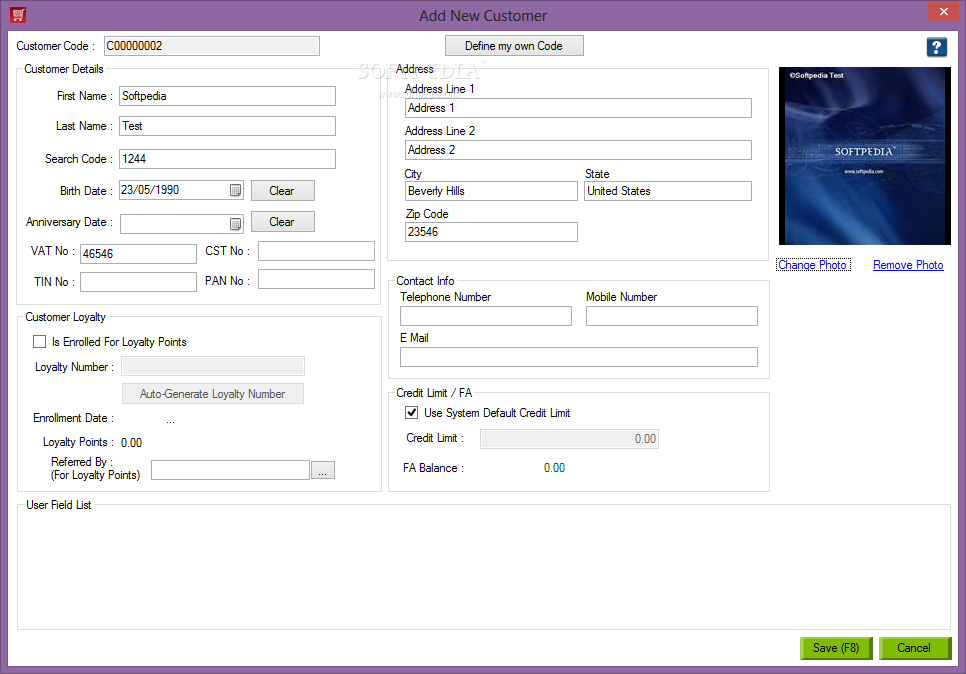Focus the Customer Code field
Screen dimensions: 966x674
pos(211,46)
